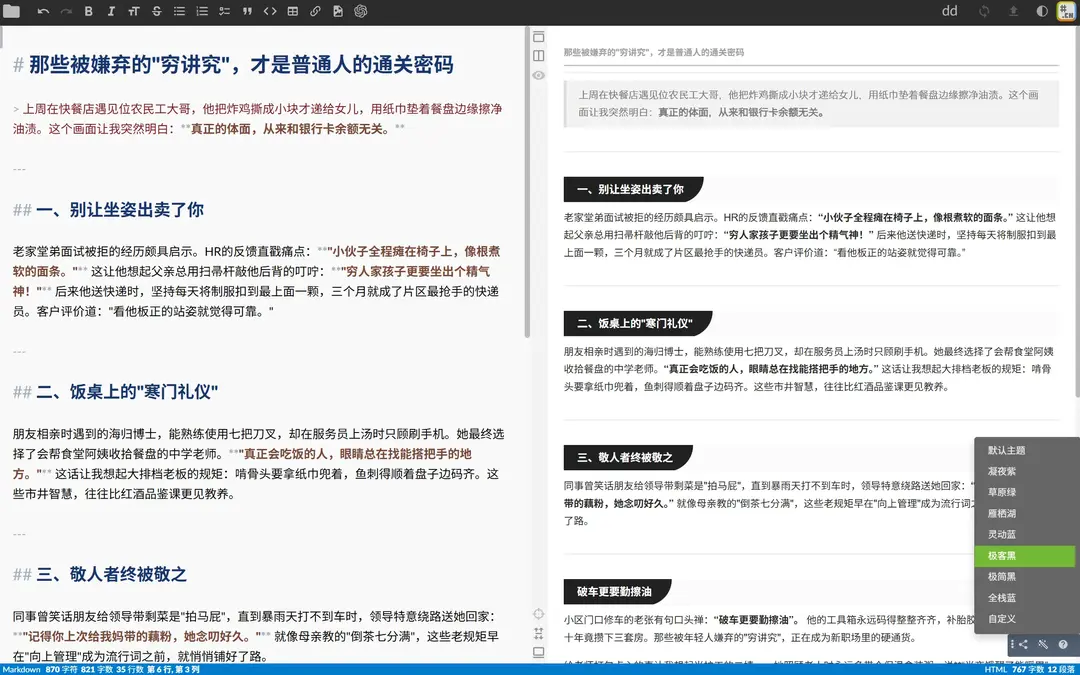Insert a table using the table icon

(x=293, y=11)
